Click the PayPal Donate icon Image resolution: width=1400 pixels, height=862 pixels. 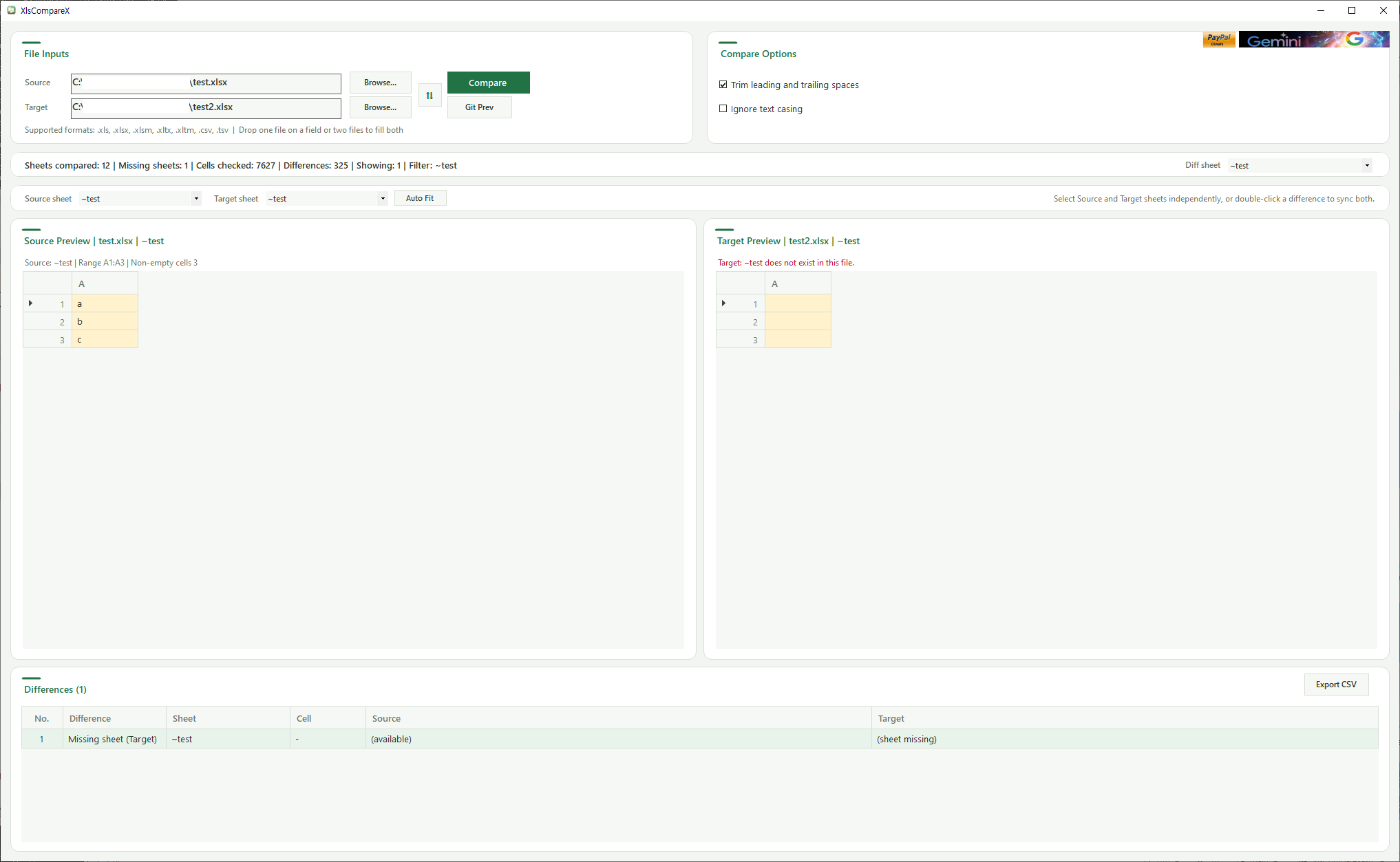[x=1218, y=39]
